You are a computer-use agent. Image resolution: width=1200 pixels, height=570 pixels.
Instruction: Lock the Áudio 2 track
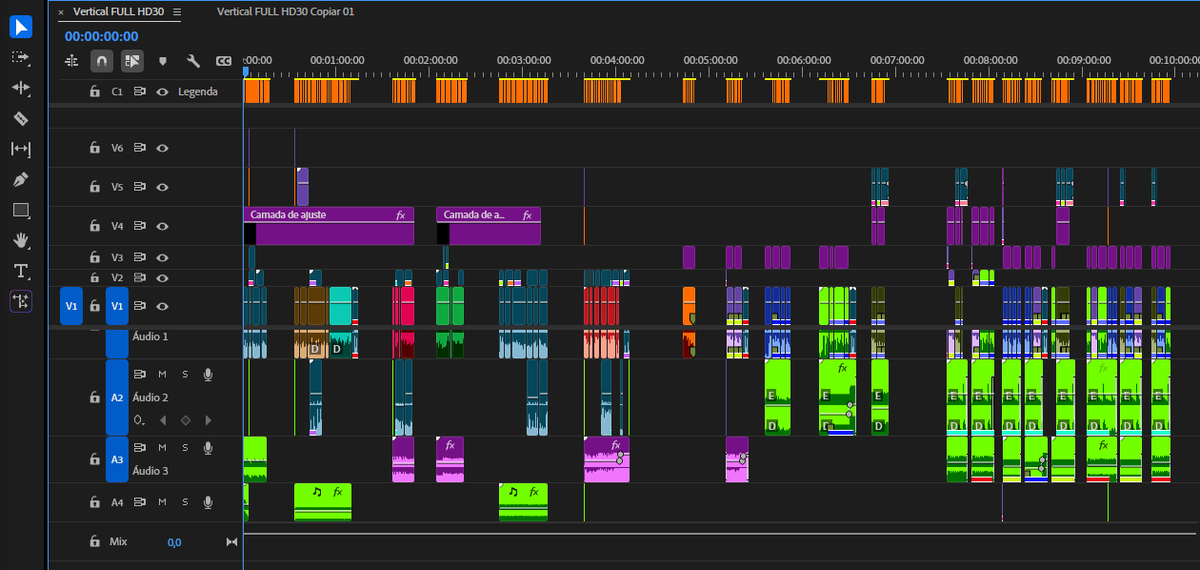point(94,397)
